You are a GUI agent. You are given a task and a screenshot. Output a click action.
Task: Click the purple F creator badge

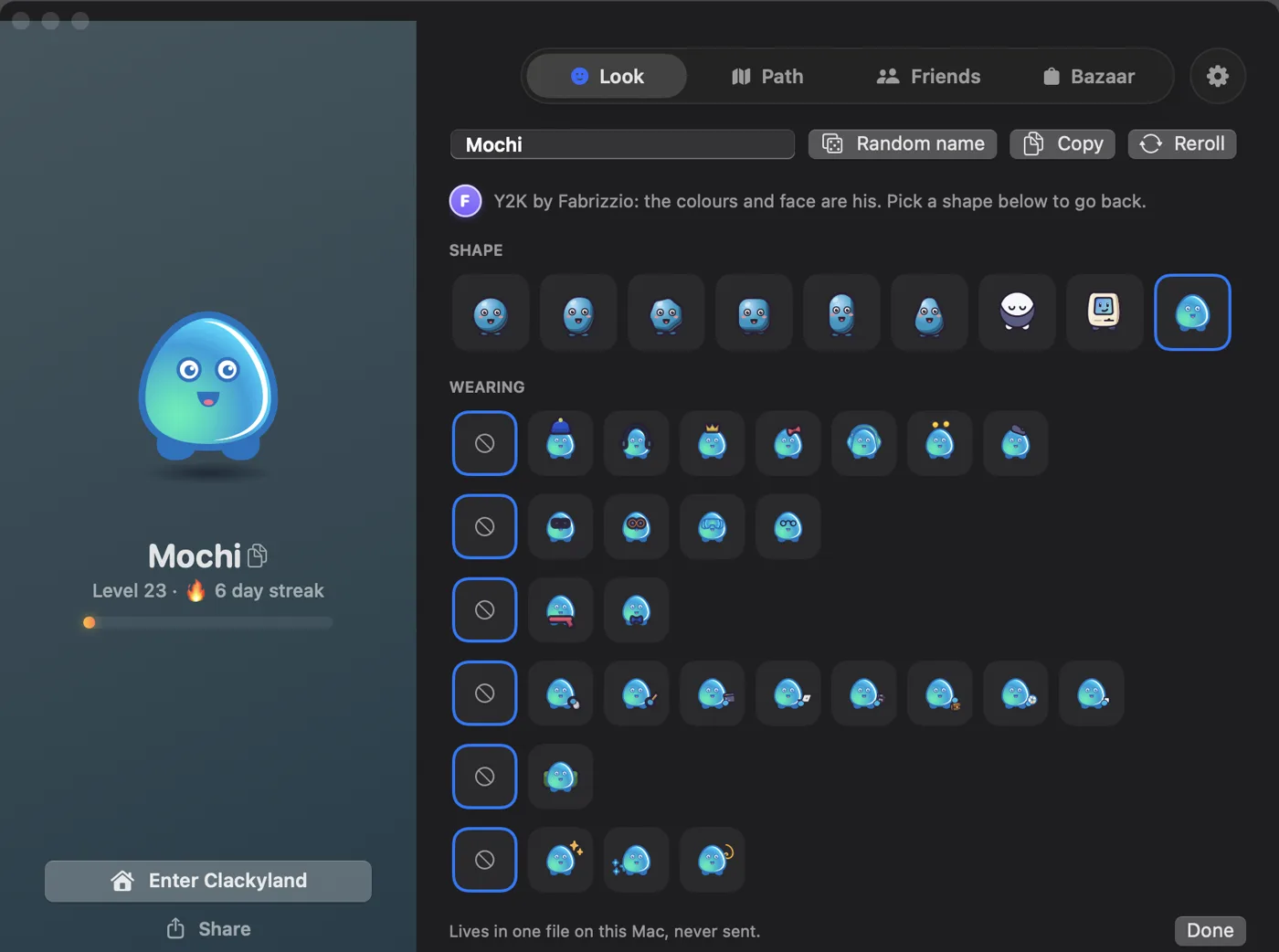(465, 201)
